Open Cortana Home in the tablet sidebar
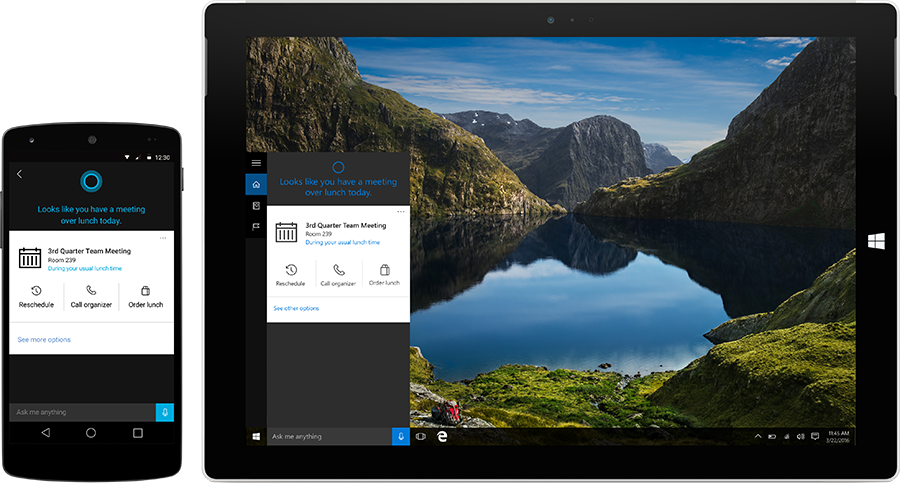The height and width of the screenshot is (483, 900). coord(256,184)
